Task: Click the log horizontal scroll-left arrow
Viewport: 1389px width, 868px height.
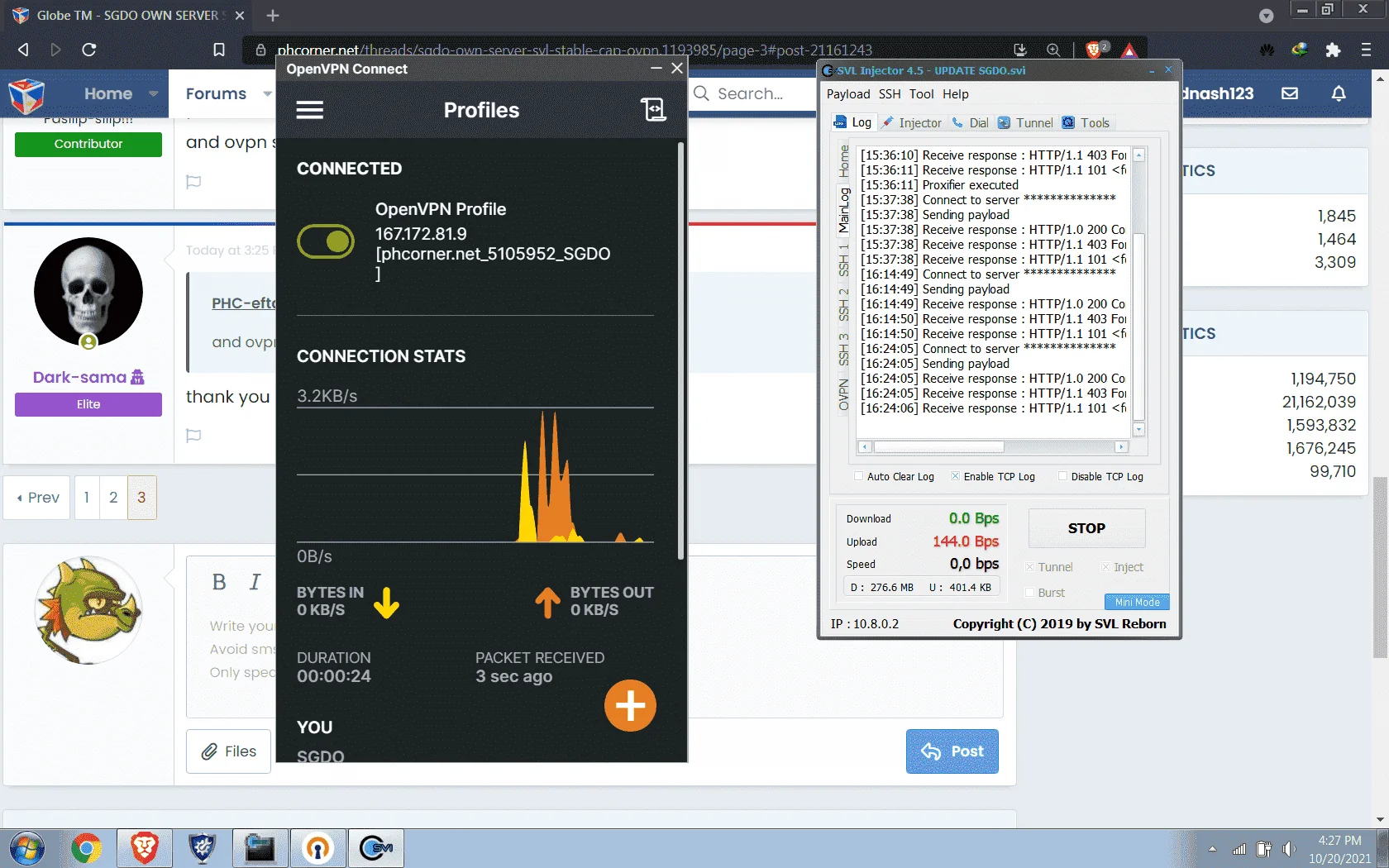Action: coord(865,447)
